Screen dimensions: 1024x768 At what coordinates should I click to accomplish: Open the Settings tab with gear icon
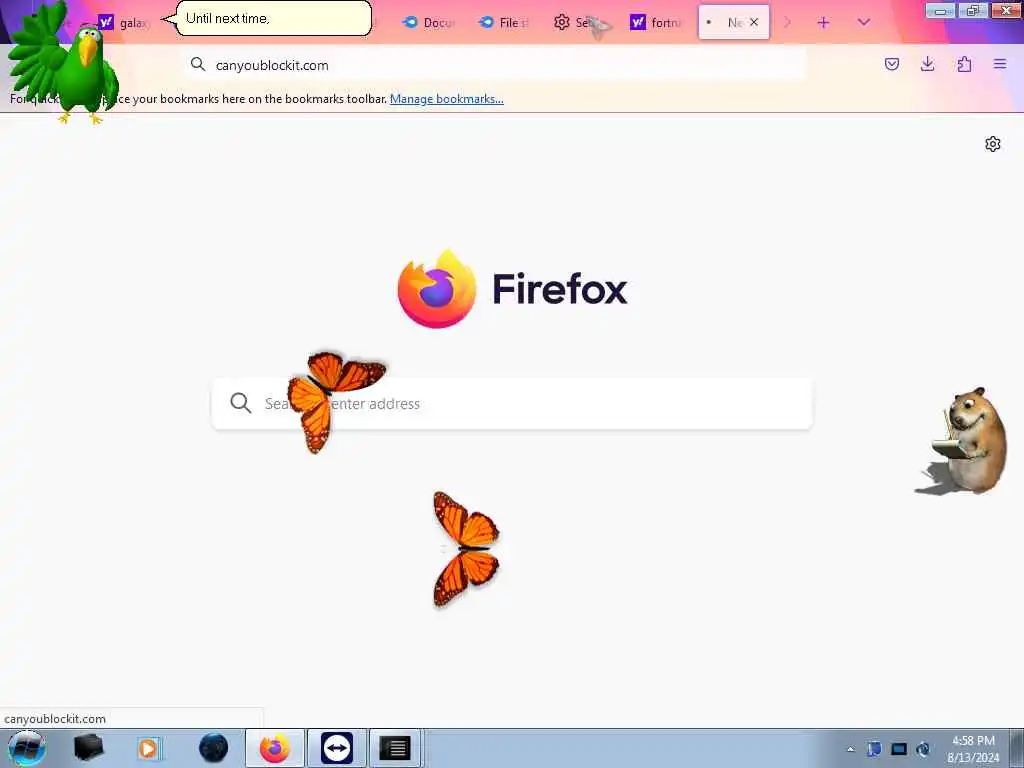[580, 22]
